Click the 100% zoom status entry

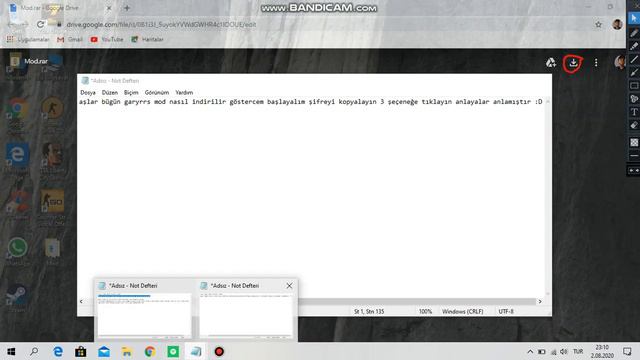point(425,311)
